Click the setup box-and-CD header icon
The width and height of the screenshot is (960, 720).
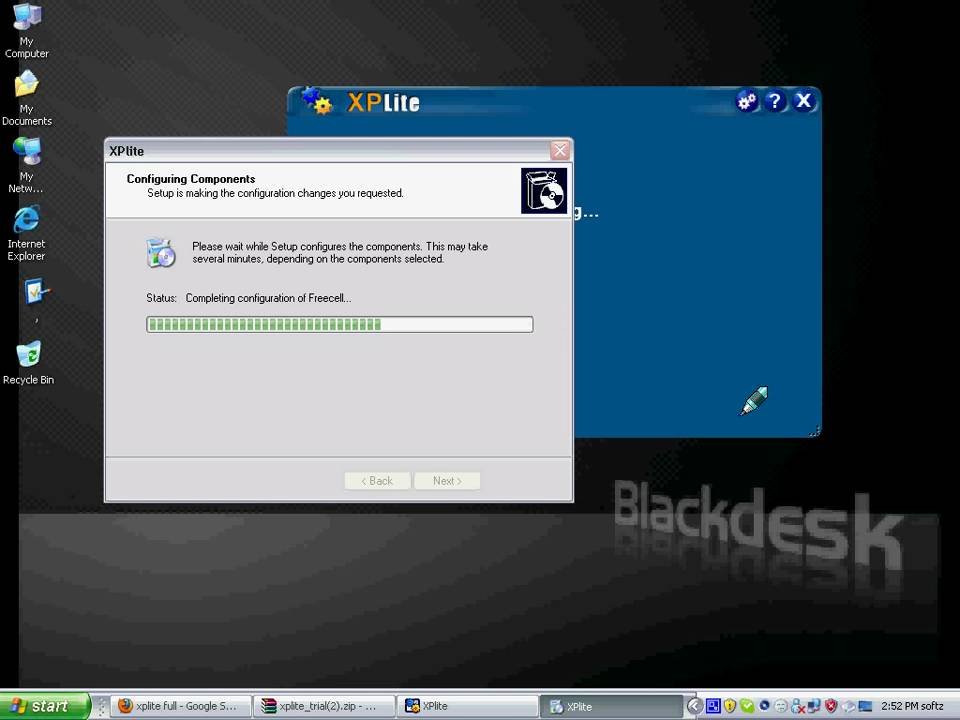point(544,191)
